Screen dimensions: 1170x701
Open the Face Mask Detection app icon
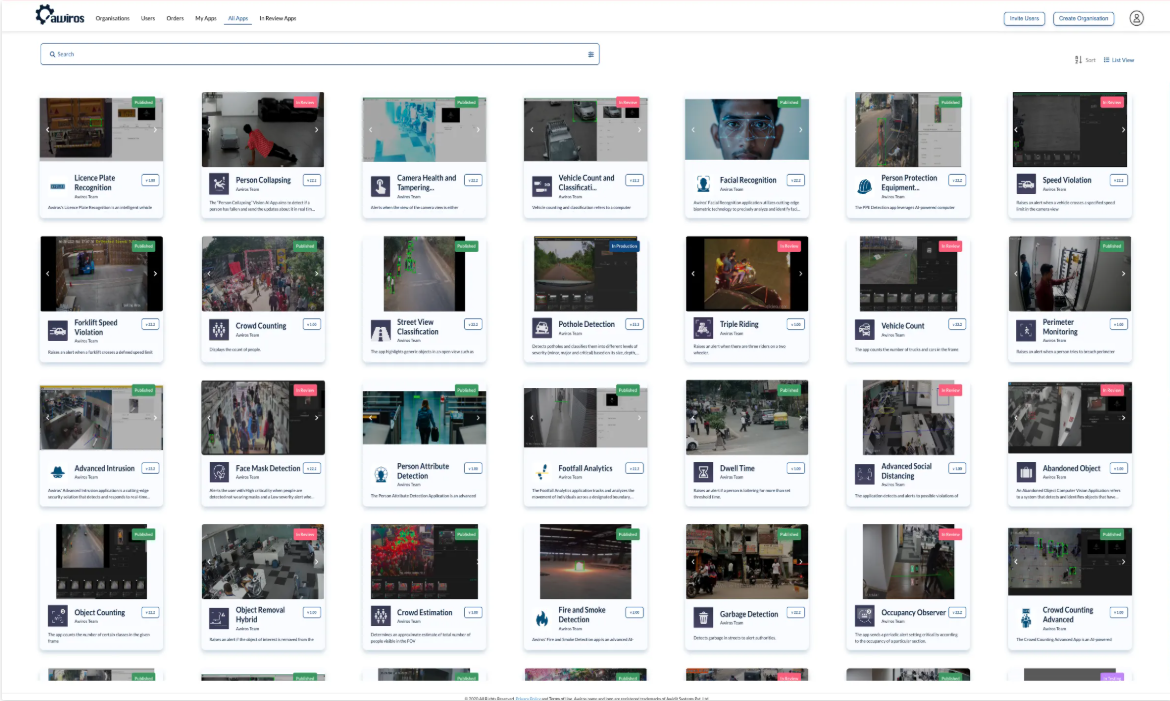click(x=219, y=472)
